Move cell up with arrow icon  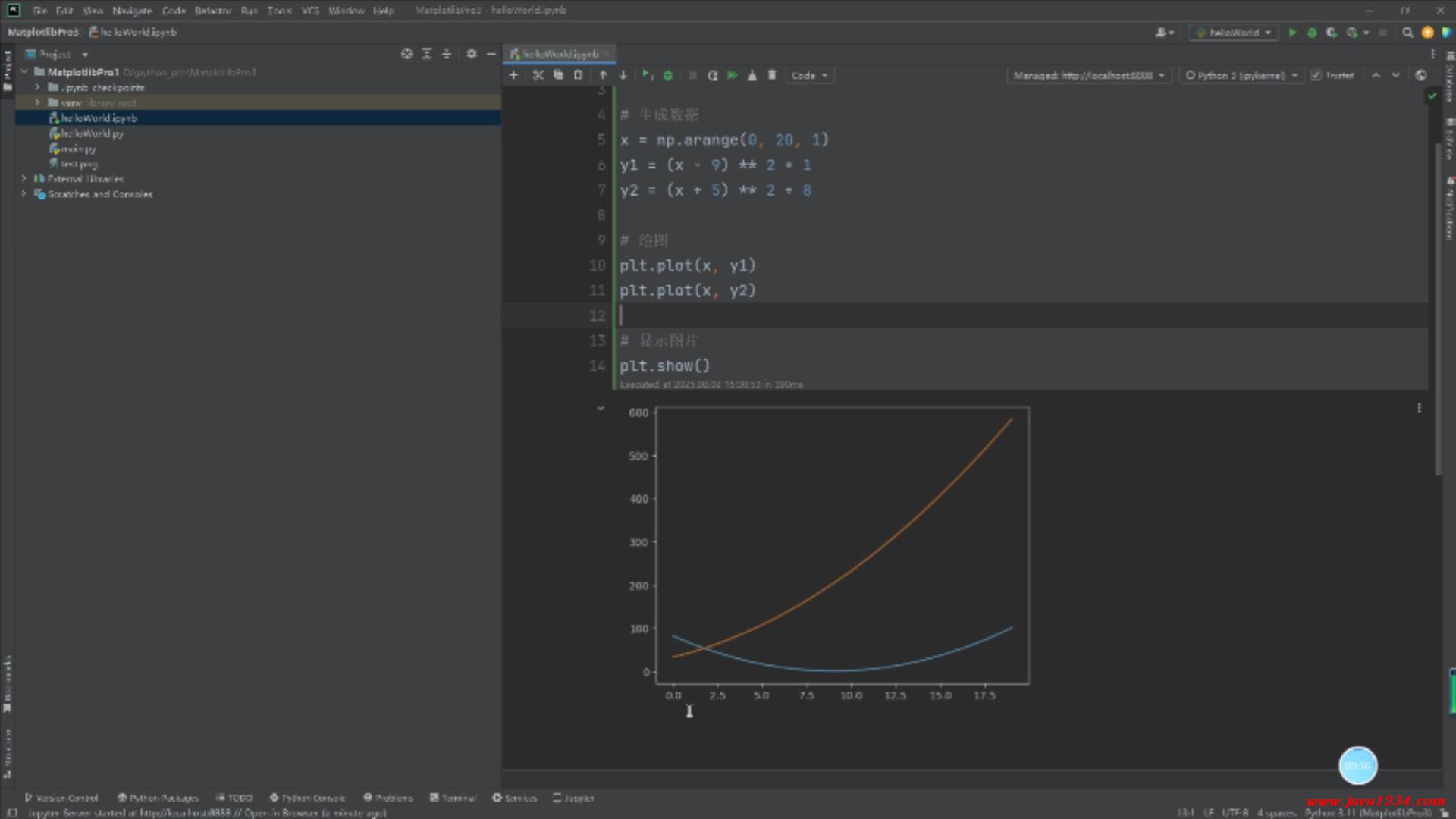[x=603, y=75]
